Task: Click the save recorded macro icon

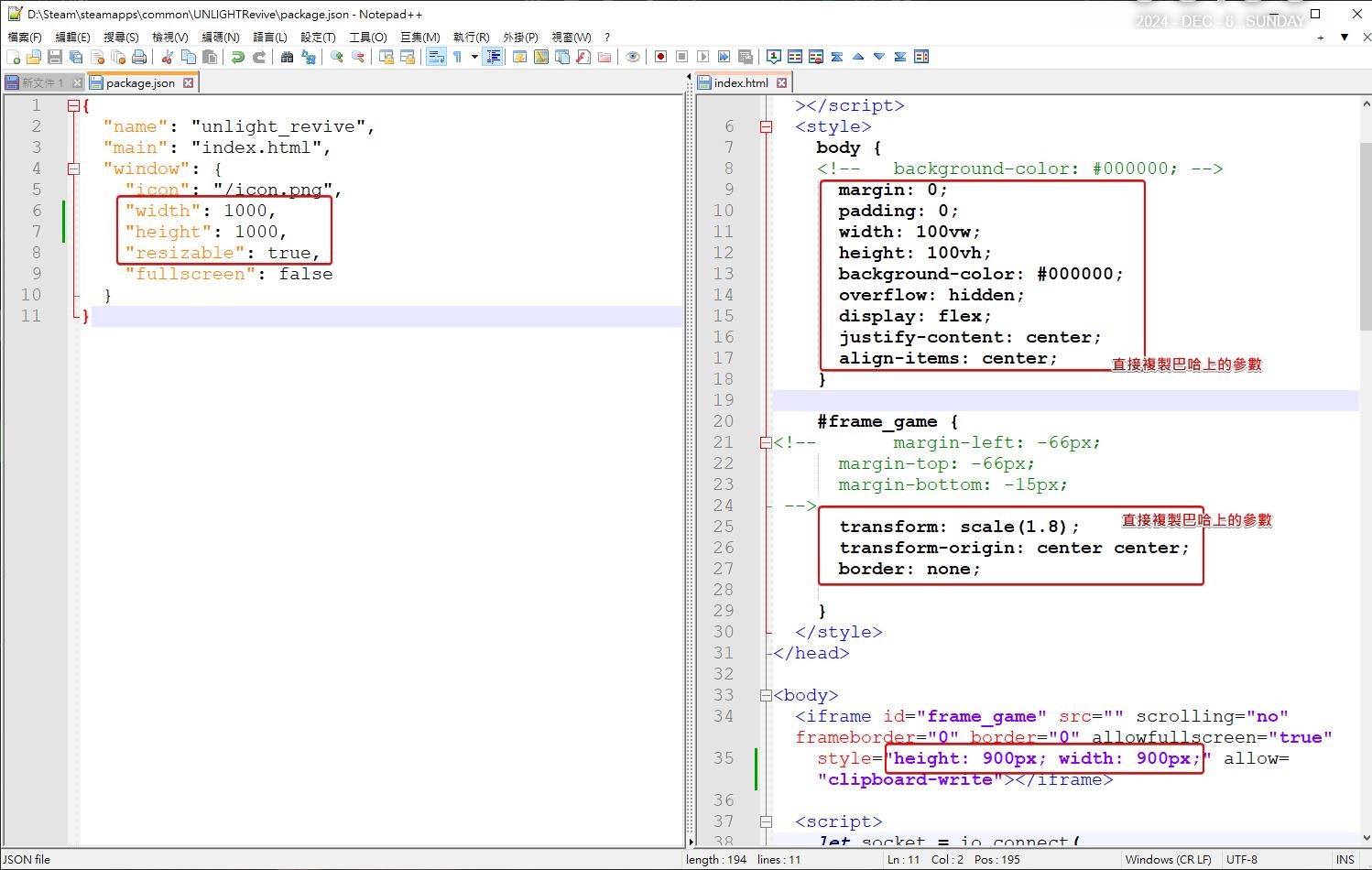Action: coord(745,57)
